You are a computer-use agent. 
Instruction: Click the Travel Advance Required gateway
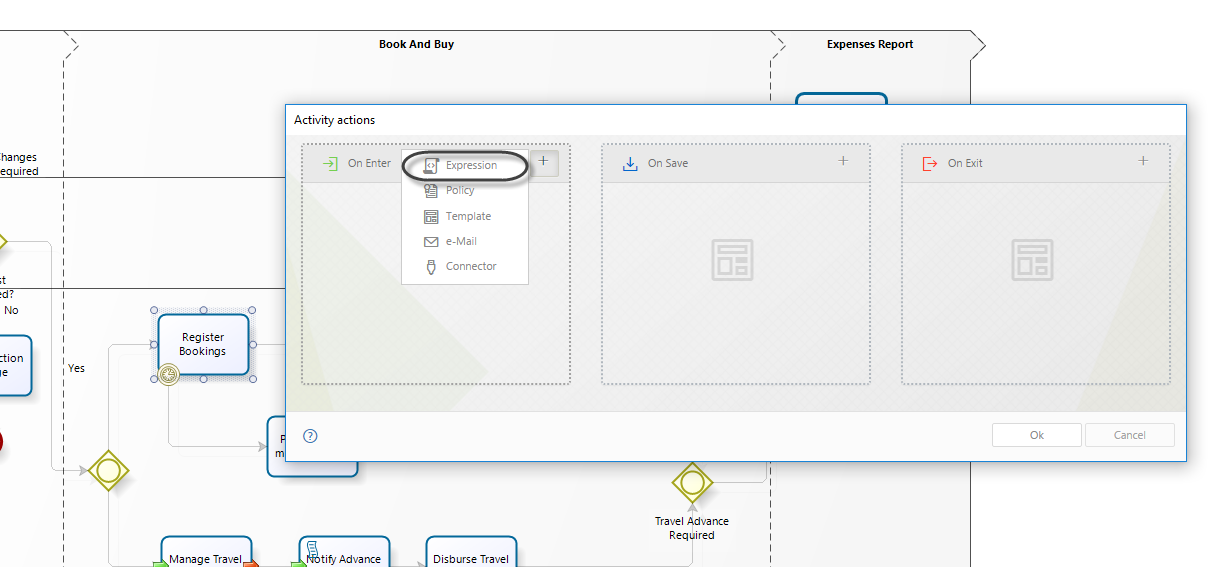pyautogui.click(x=692, y=484)
